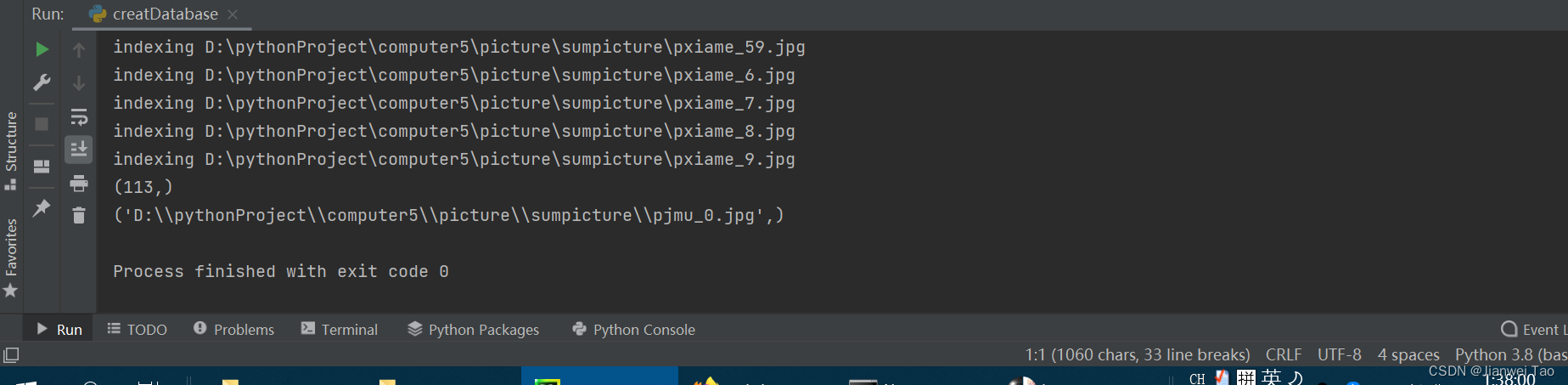This screenshot has height=385, width=1568.
Task: Toggle scroll to end of output
Action: [x=79, y=150]
